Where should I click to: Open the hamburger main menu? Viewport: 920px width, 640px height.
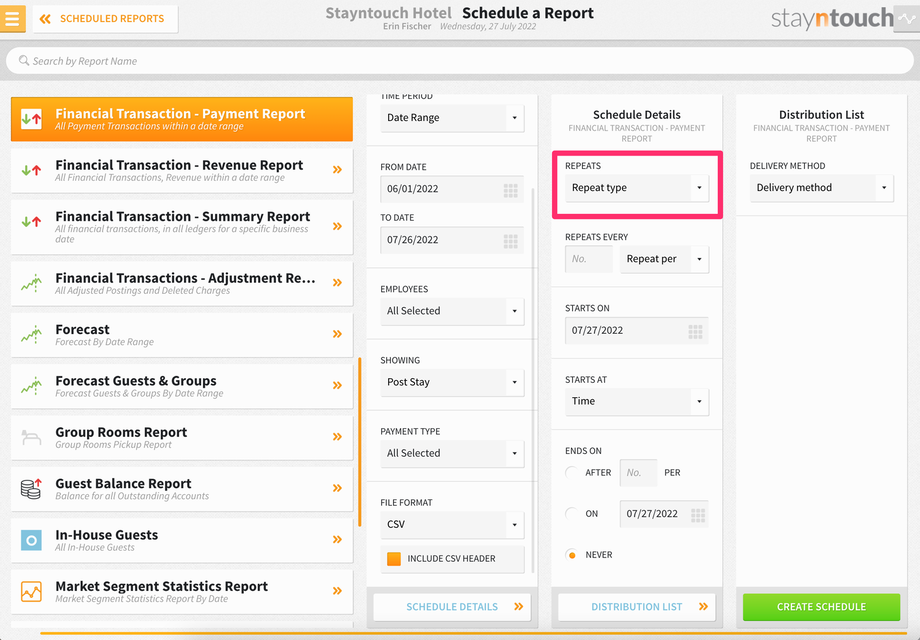(x=12, y=18)
